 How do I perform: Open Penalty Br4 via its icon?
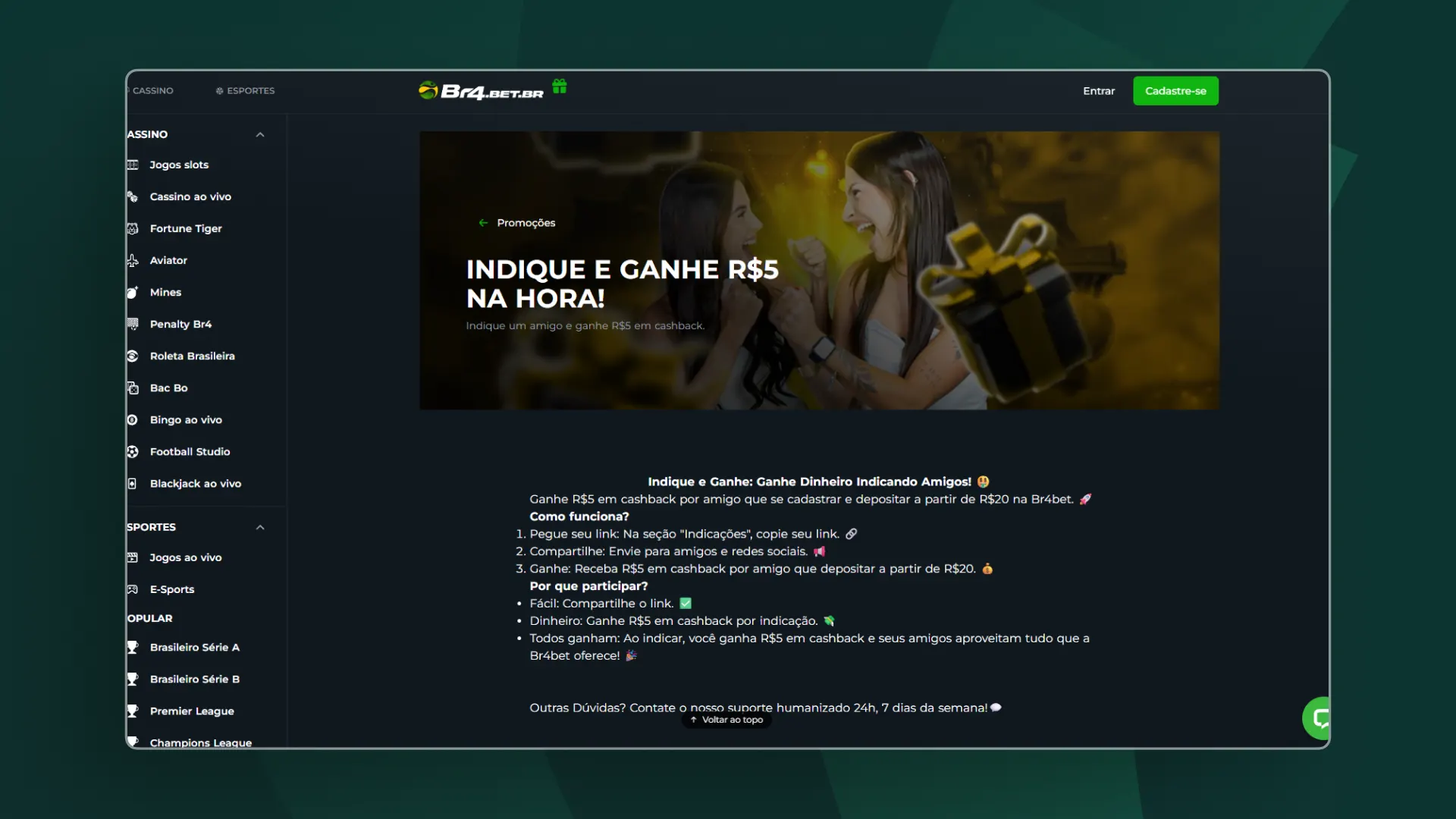click(133, 324)
